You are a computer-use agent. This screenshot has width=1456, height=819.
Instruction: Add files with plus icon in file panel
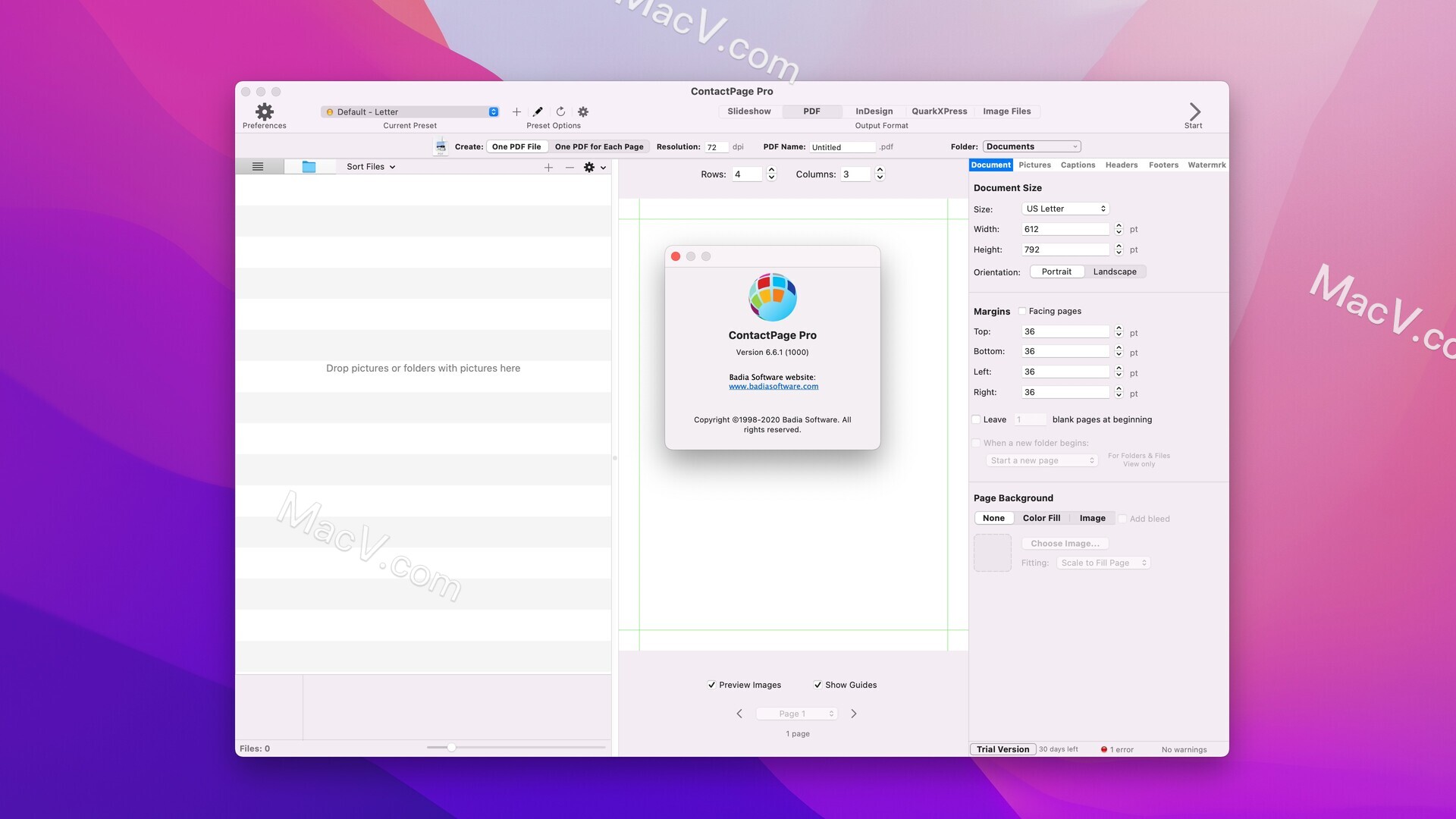548,167
